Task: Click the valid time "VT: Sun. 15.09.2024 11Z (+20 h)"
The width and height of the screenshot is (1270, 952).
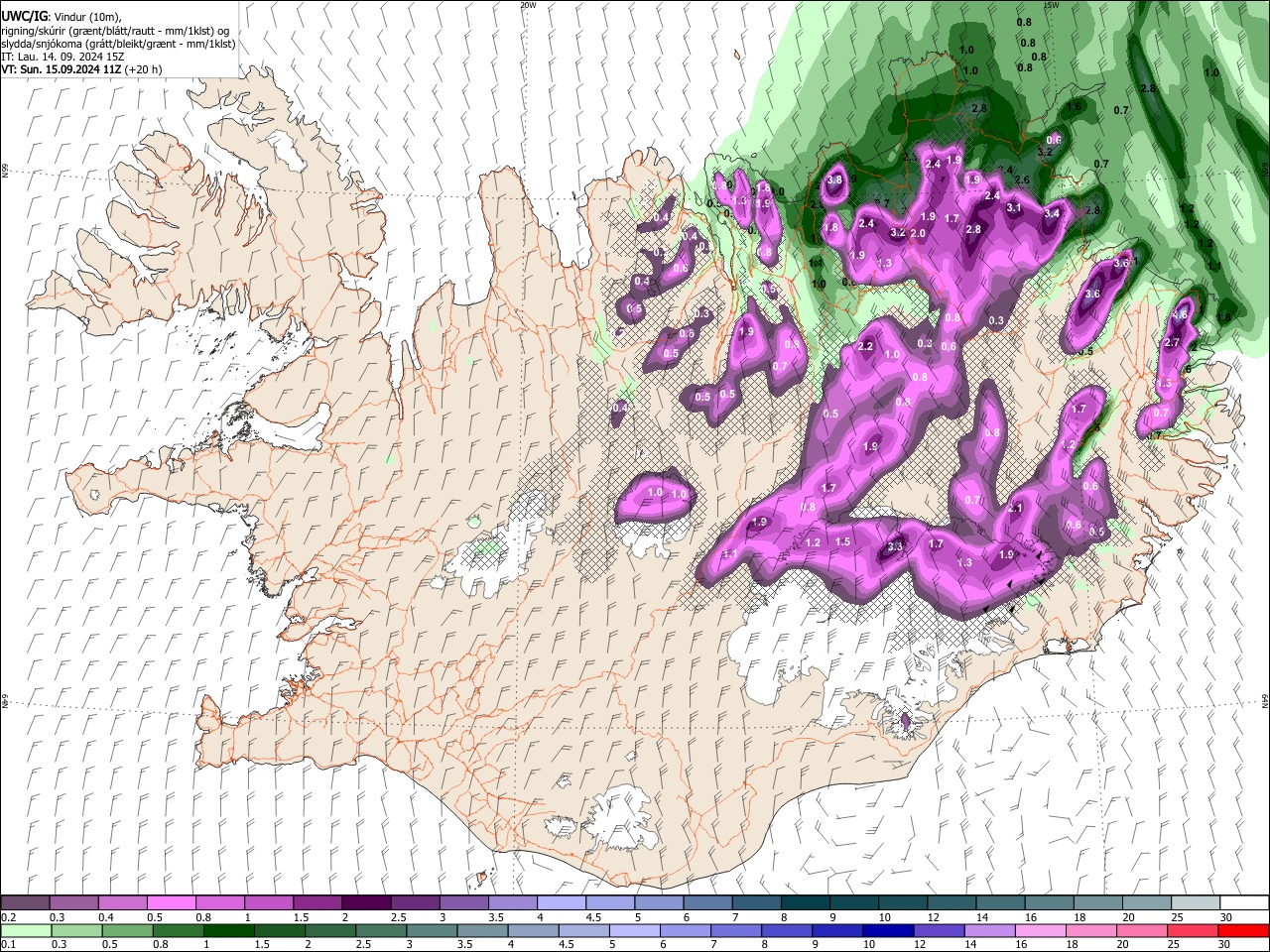Action: point(81,69)
